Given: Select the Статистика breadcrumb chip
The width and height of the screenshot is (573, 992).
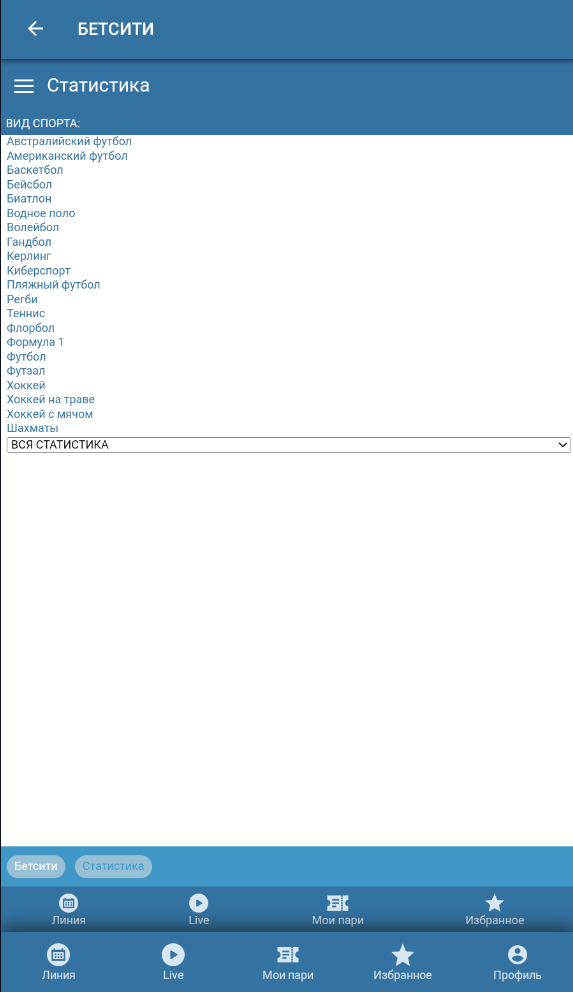Looking at the screenshot, I should pyautogui.click(x=113, y=866).
